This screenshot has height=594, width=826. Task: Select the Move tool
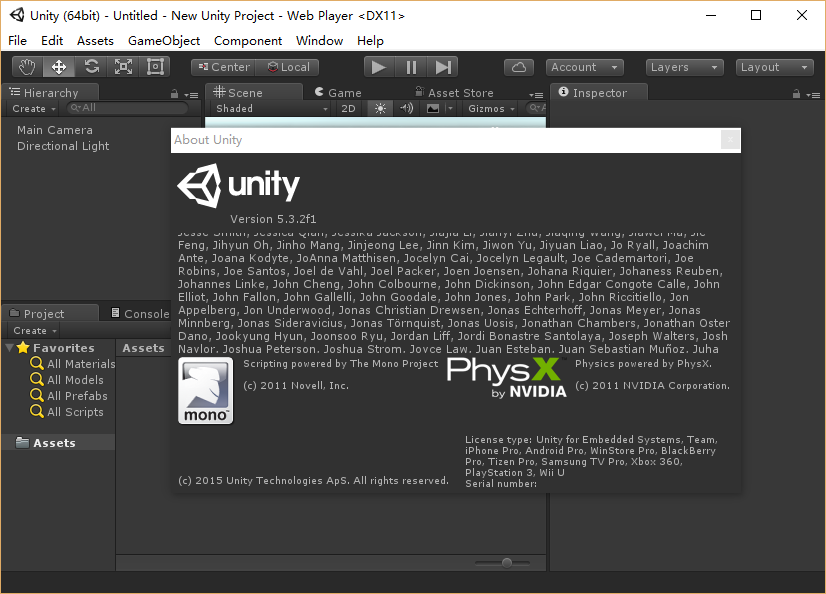click(59, 67)
